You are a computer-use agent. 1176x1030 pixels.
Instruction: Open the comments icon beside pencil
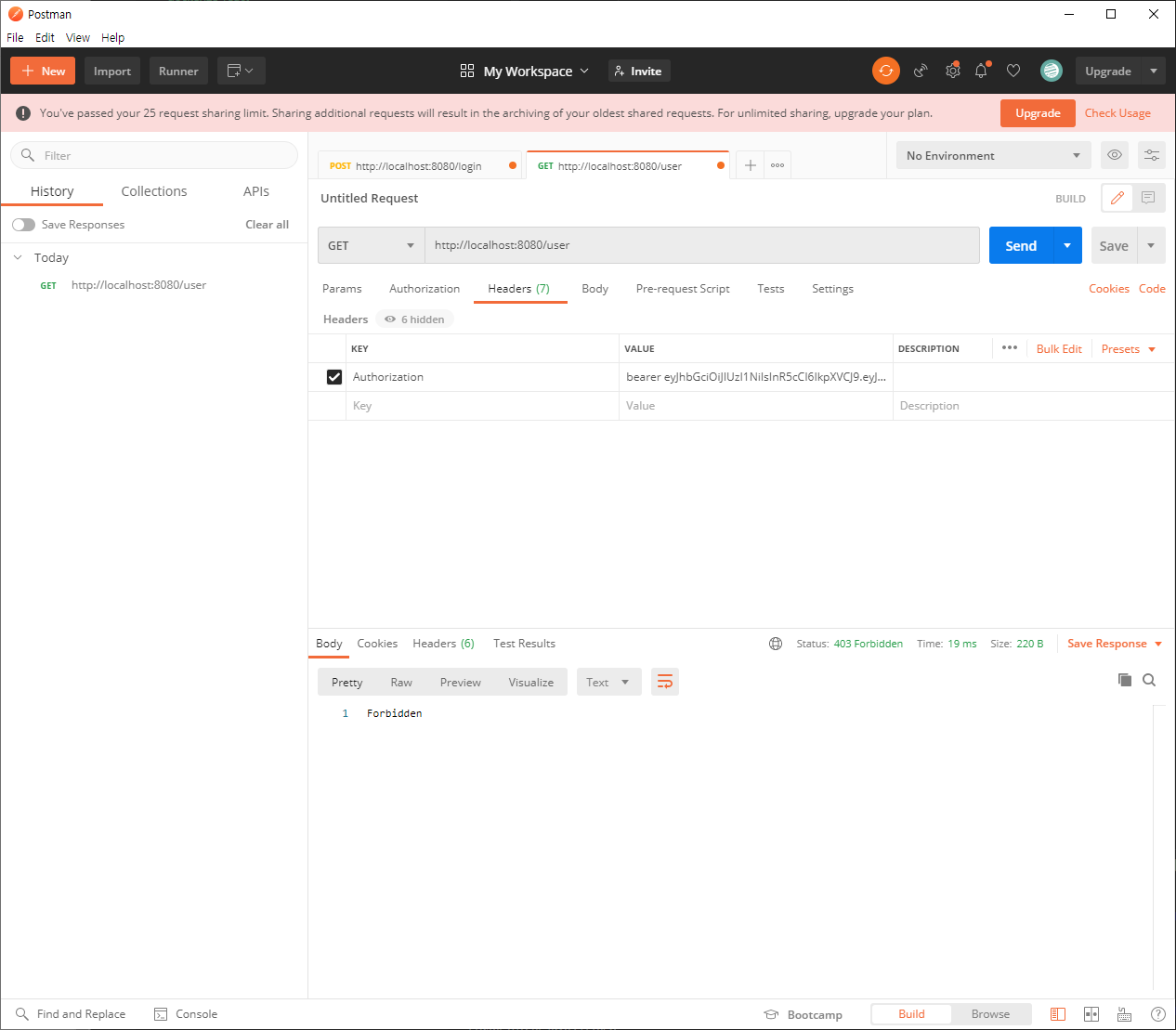click(x=1148, y=198)
